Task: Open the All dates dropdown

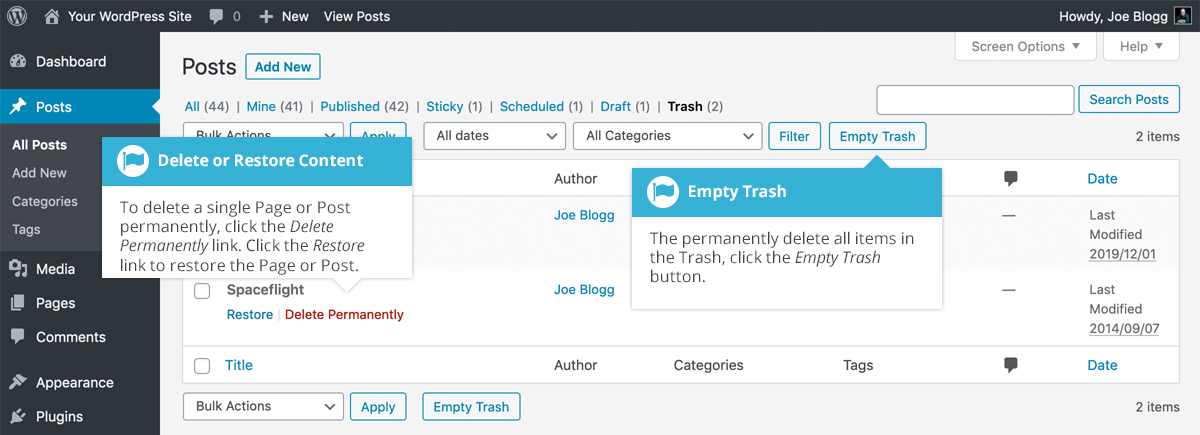Action: coord(494,136)
